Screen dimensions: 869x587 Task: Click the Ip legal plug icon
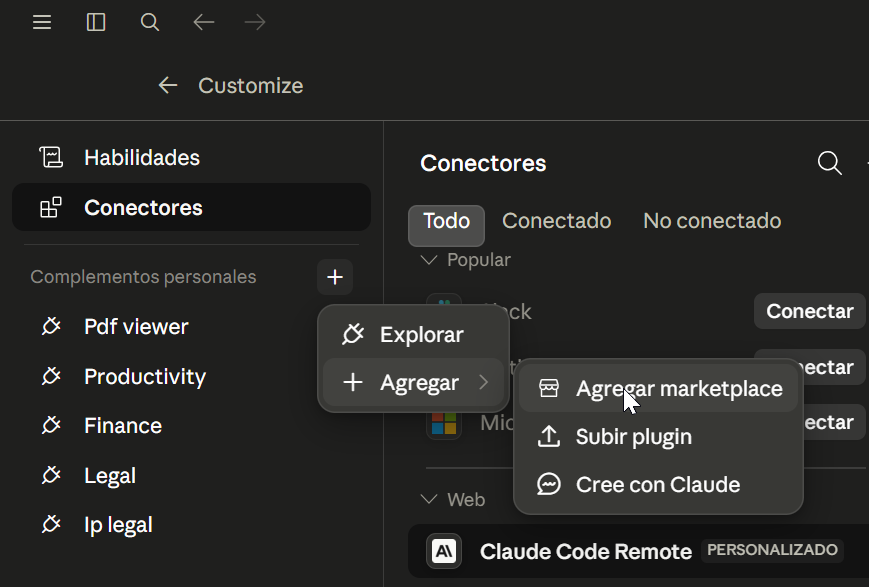tap(51, 525)
